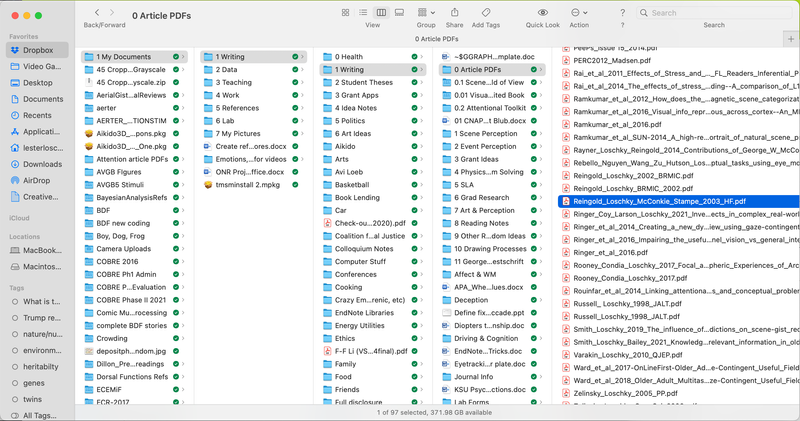Click the Share toolbar icon

pos(455,13)
